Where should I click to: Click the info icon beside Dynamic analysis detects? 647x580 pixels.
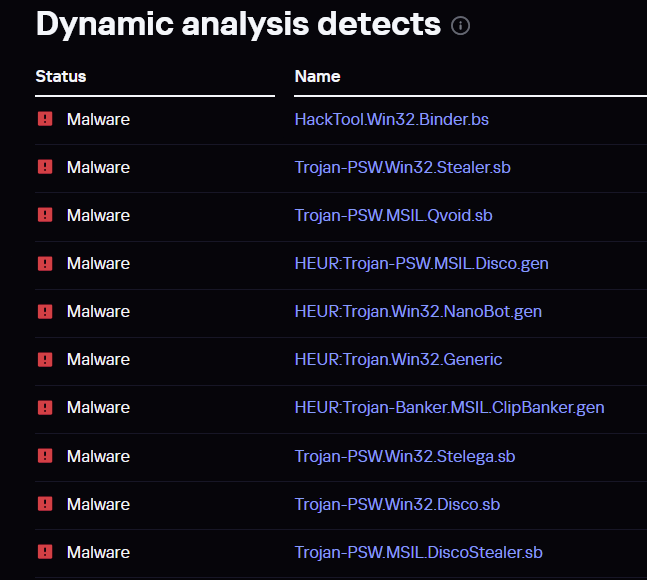[x=461, y=26]
